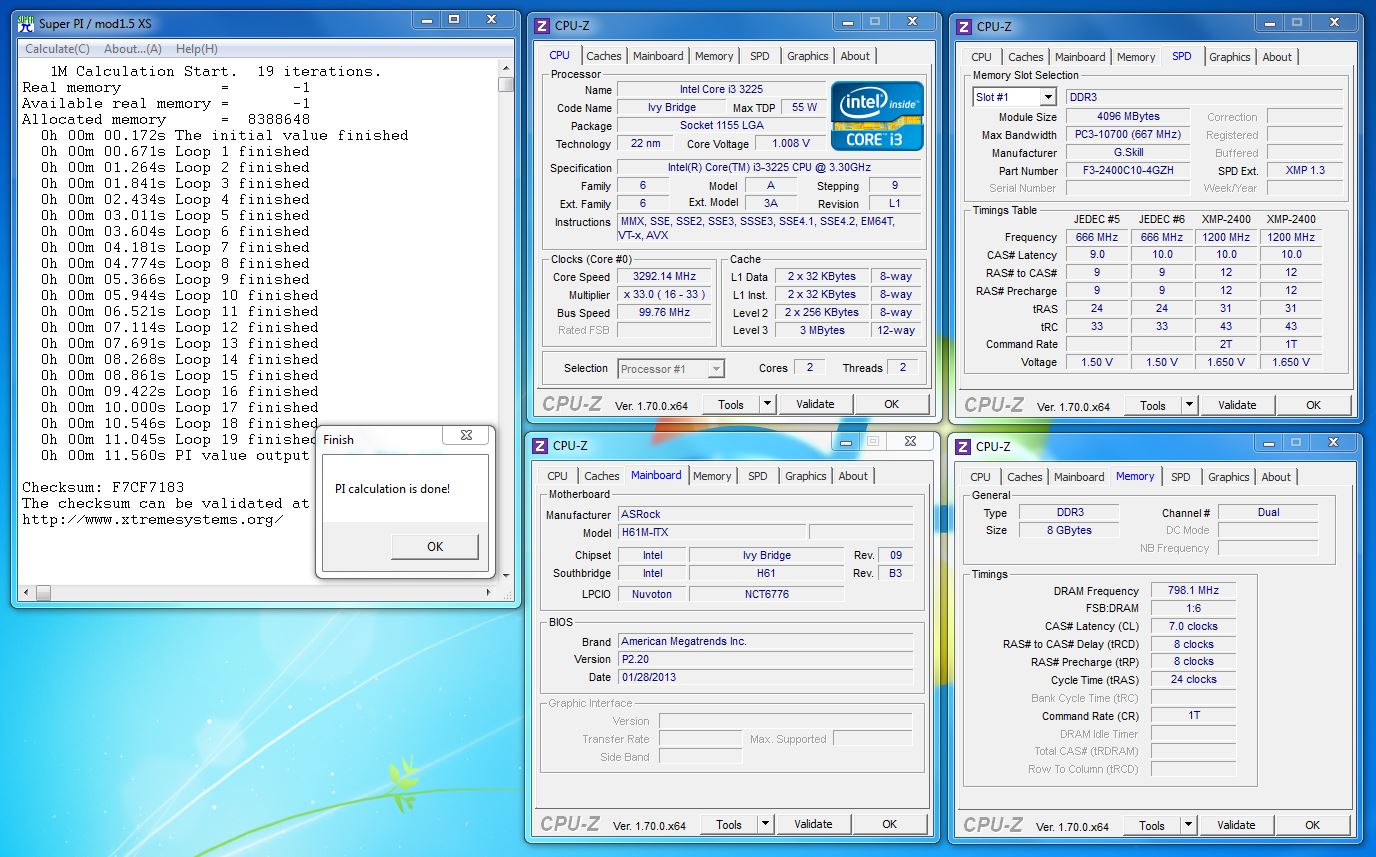Click the Part Number field F3-2400C10-4GZH
Image resolution: width=1376 pixels, height=857 pixels.
[1126, 171]
